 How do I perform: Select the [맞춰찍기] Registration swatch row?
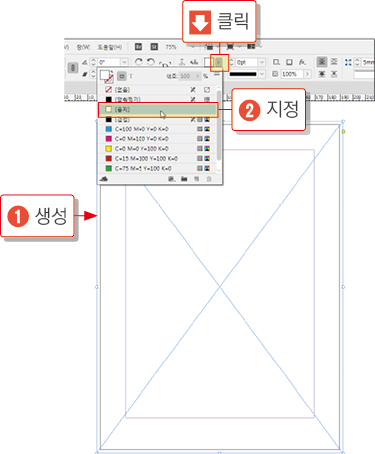point(158,99)
